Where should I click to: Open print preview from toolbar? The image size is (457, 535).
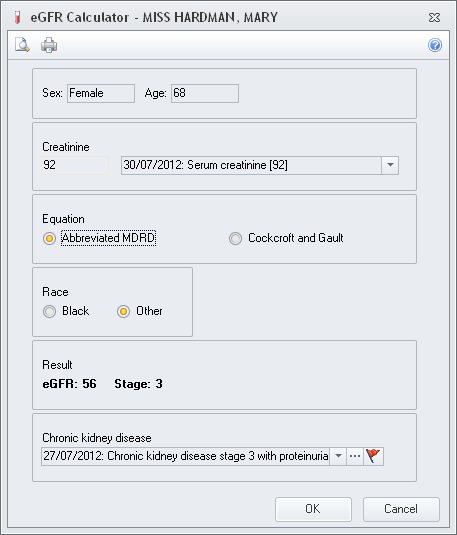[x=22, y=45]
